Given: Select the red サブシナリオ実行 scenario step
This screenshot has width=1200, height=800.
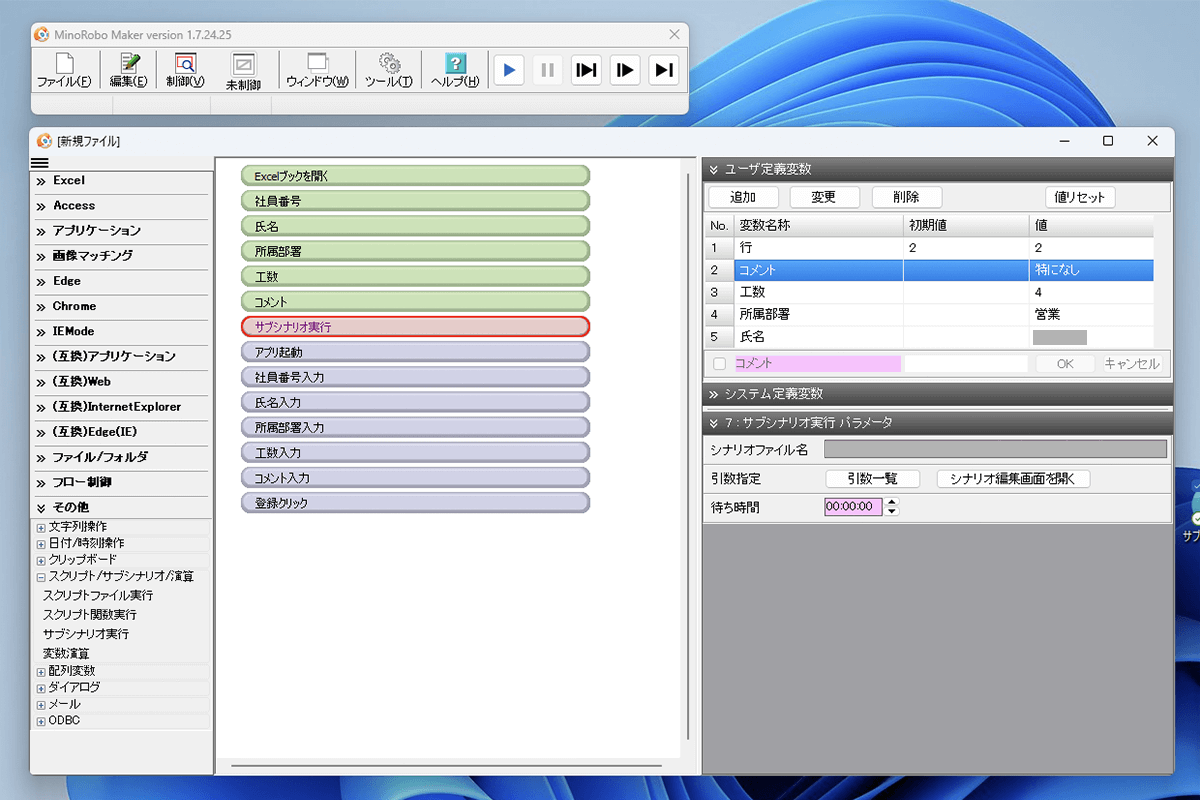Looking at the screenshot, I should (x=415, y=327).
